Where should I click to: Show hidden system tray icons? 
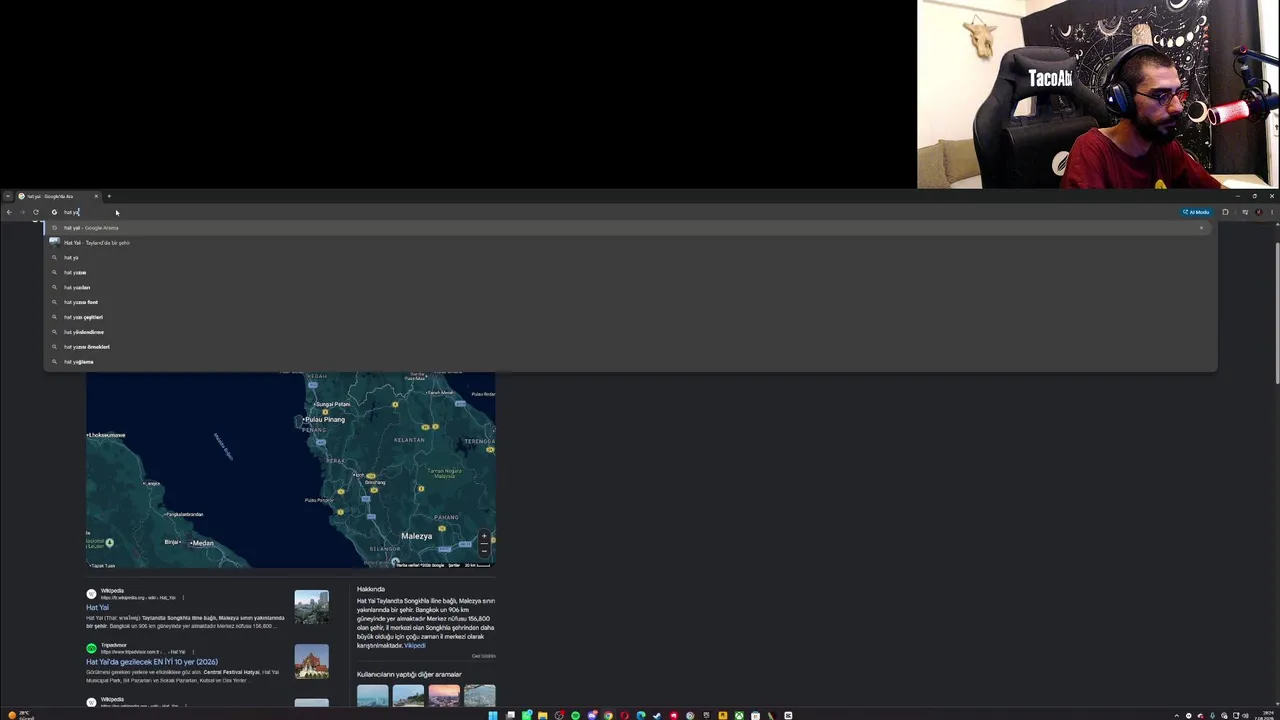pyautogui.click(x=1176, y=715)
